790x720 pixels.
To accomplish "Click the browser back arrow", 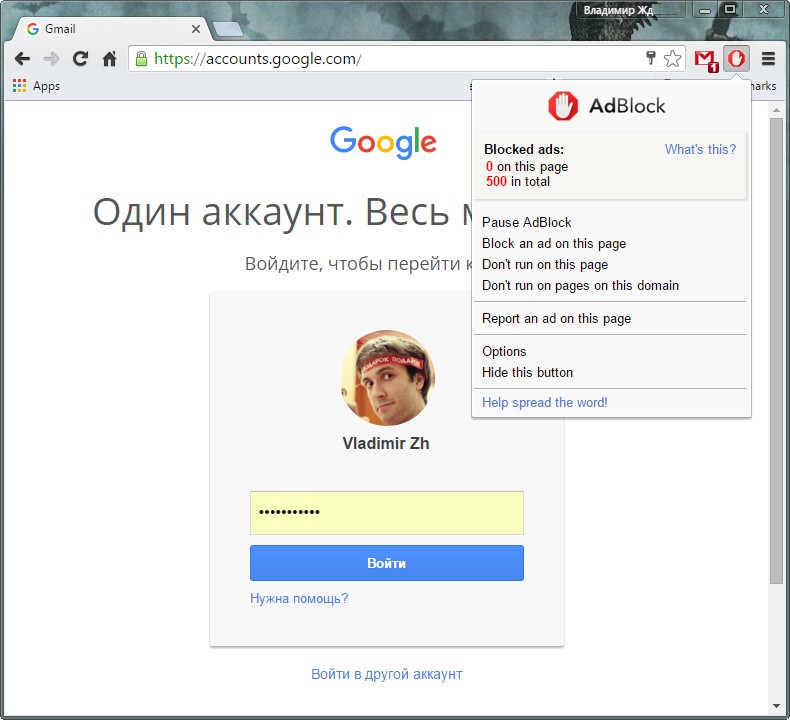I will [x=22, y=59].
